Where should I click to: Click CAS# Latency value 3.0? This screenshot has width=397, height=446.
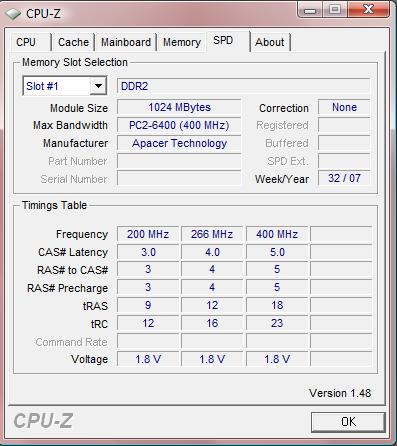[148, 252]
